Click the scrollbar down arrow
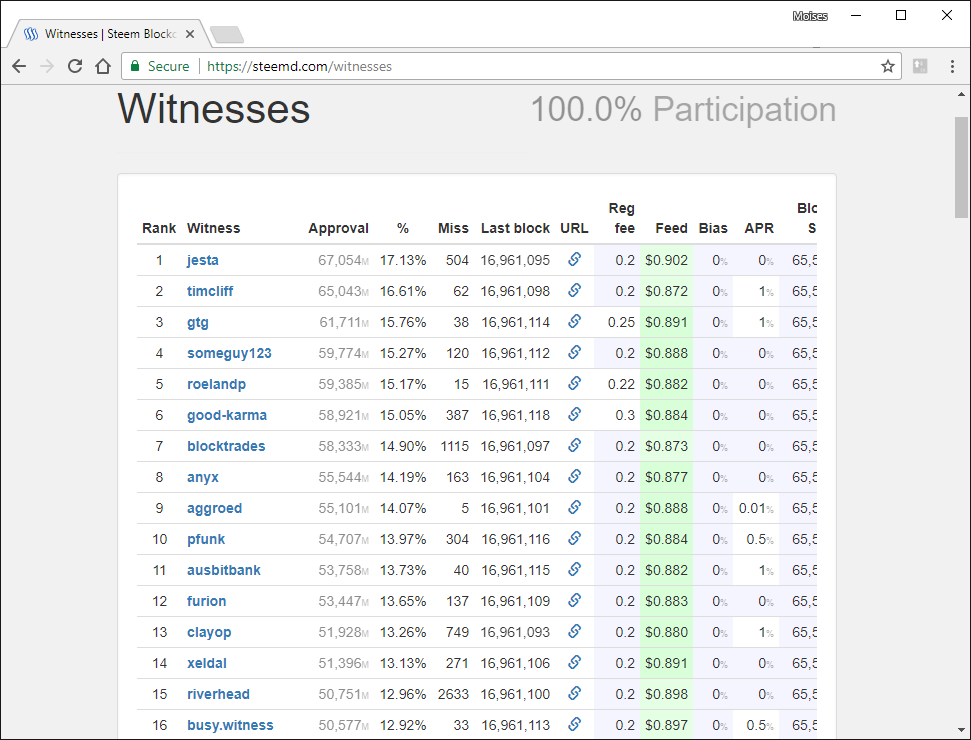This screenshot has width=971, height=740. pos(961,730)
